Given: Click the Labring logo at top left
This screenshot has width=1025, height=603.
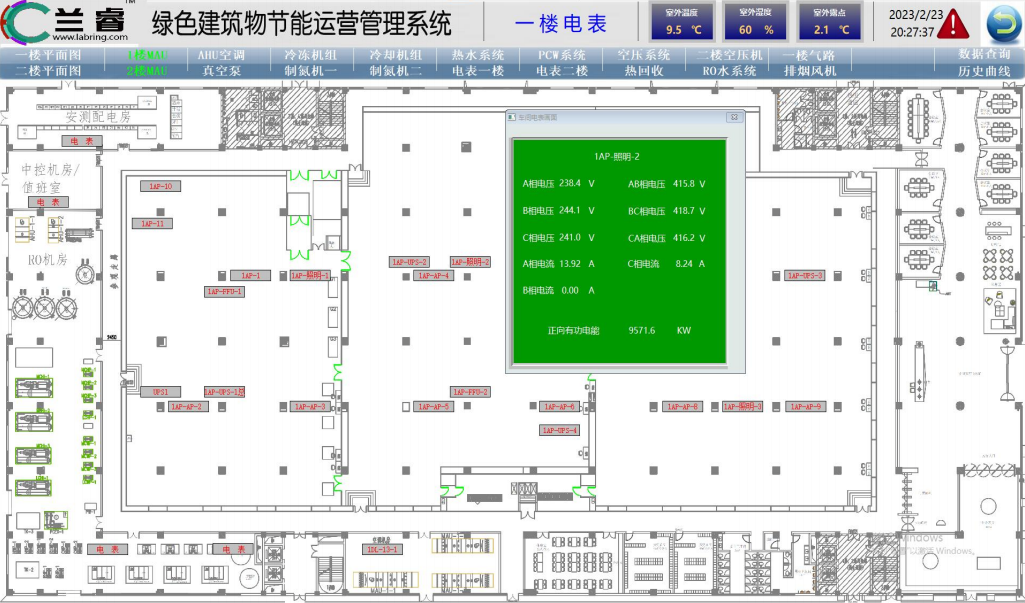Looking at the screenshot, I should (62, 22).
